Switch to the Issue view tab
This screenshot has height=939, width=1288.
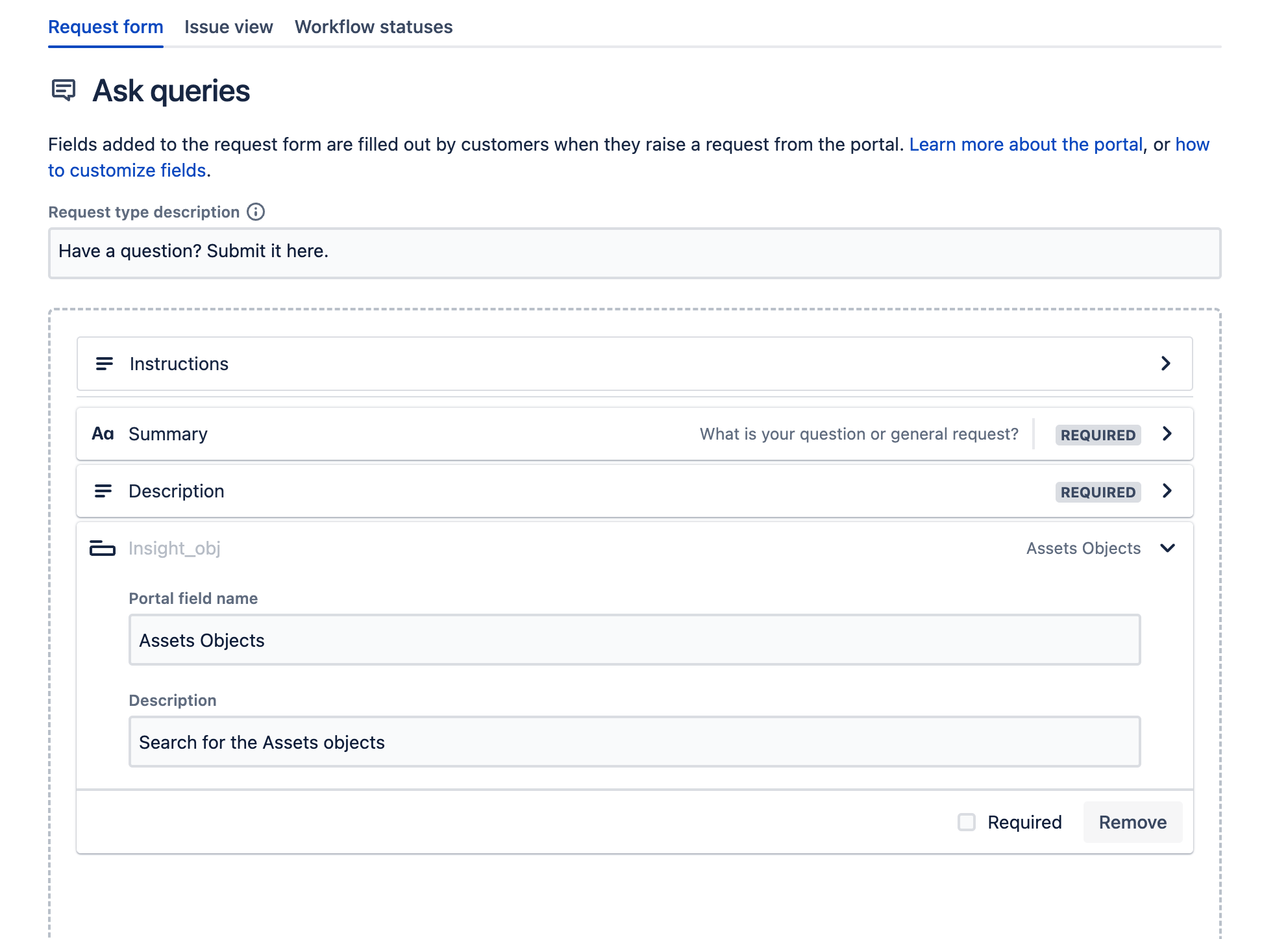[229, 27]
